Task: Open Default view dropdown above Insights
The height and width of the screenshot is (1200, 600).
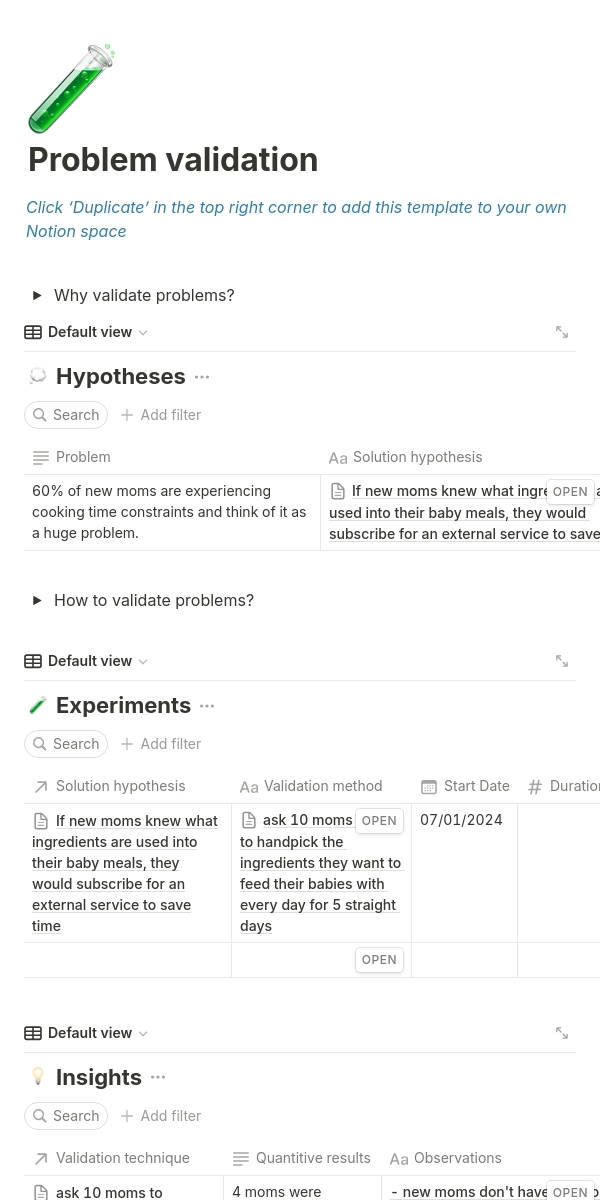Action: pyautogui.click(x=90, y=1033)
